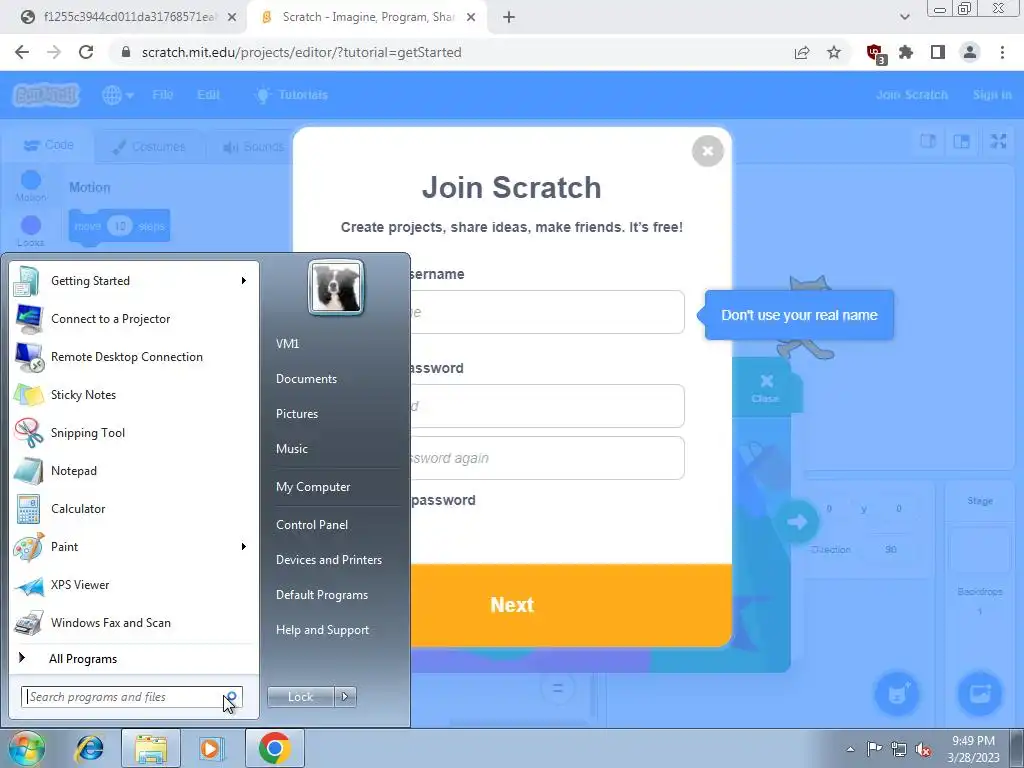The width and height of the screenshot is (1024, 768).
Task: Open Windows Explorer from taskbar
Action: coord(151,748)
